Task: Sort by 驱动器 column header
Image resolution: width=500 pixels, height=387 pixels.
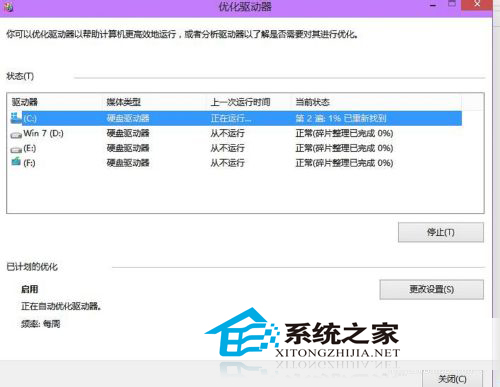Action: pyautogui.click(x=25, y=102)
